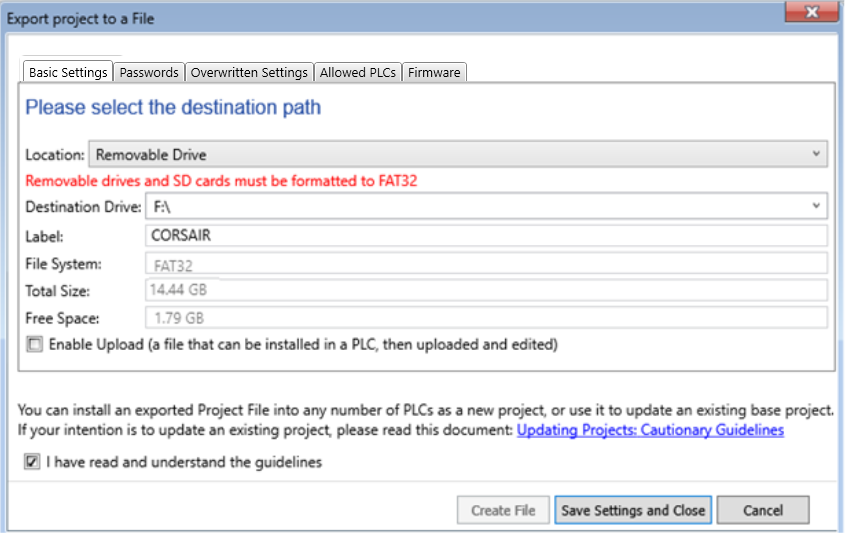Switch to Overwritten Settings tab
The height and width of the screenshot is (537, 849).
[249, 73]
